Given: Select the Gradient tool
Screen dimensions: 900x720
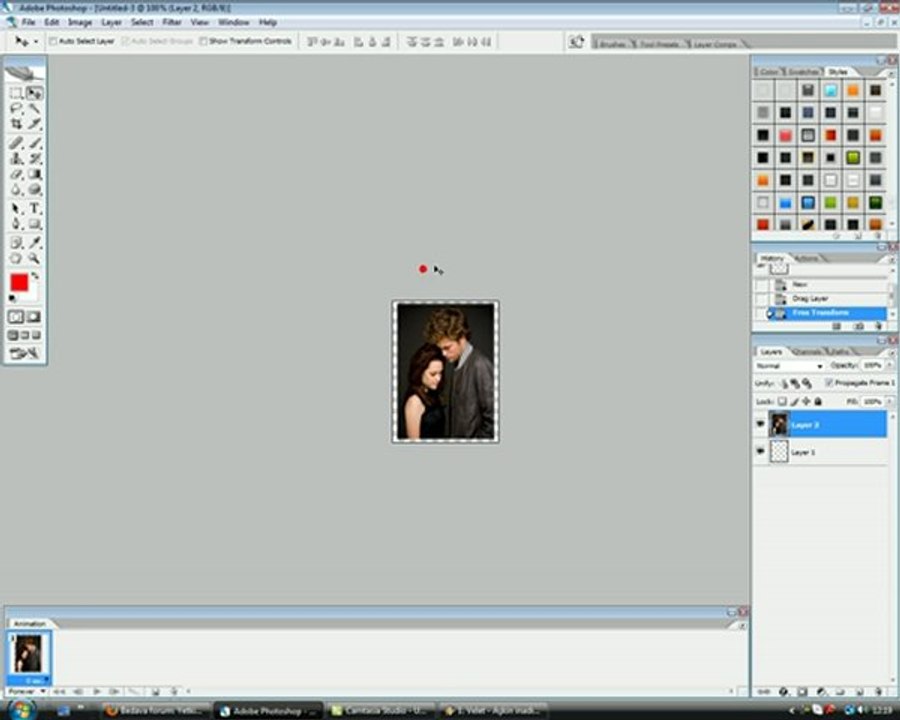Looking at the screenshot, I should tap(34, 174).
